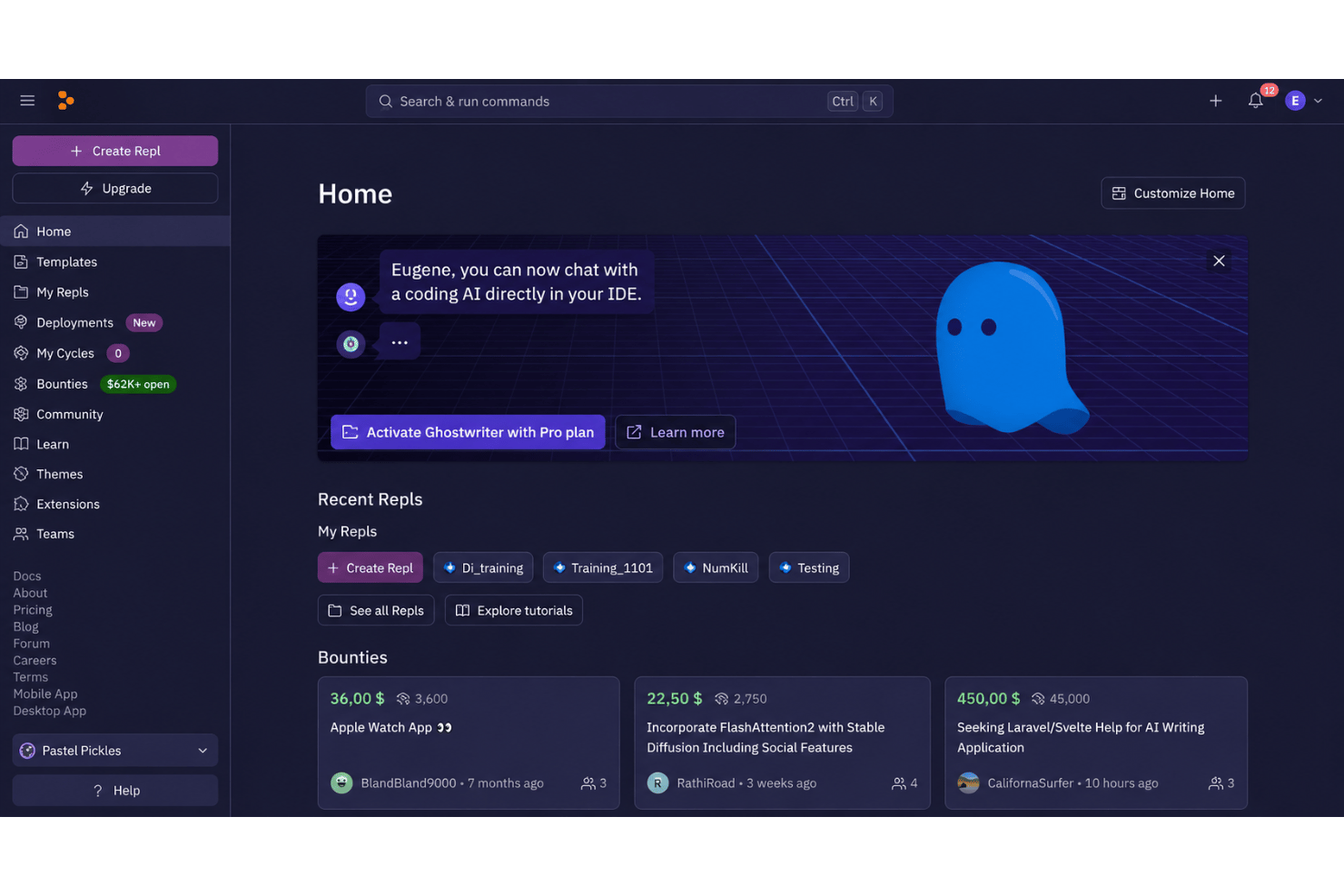Viewport: 1344px width, 896px height.
Task: Open the notifications bell icon
Action: coord(1255,101)
